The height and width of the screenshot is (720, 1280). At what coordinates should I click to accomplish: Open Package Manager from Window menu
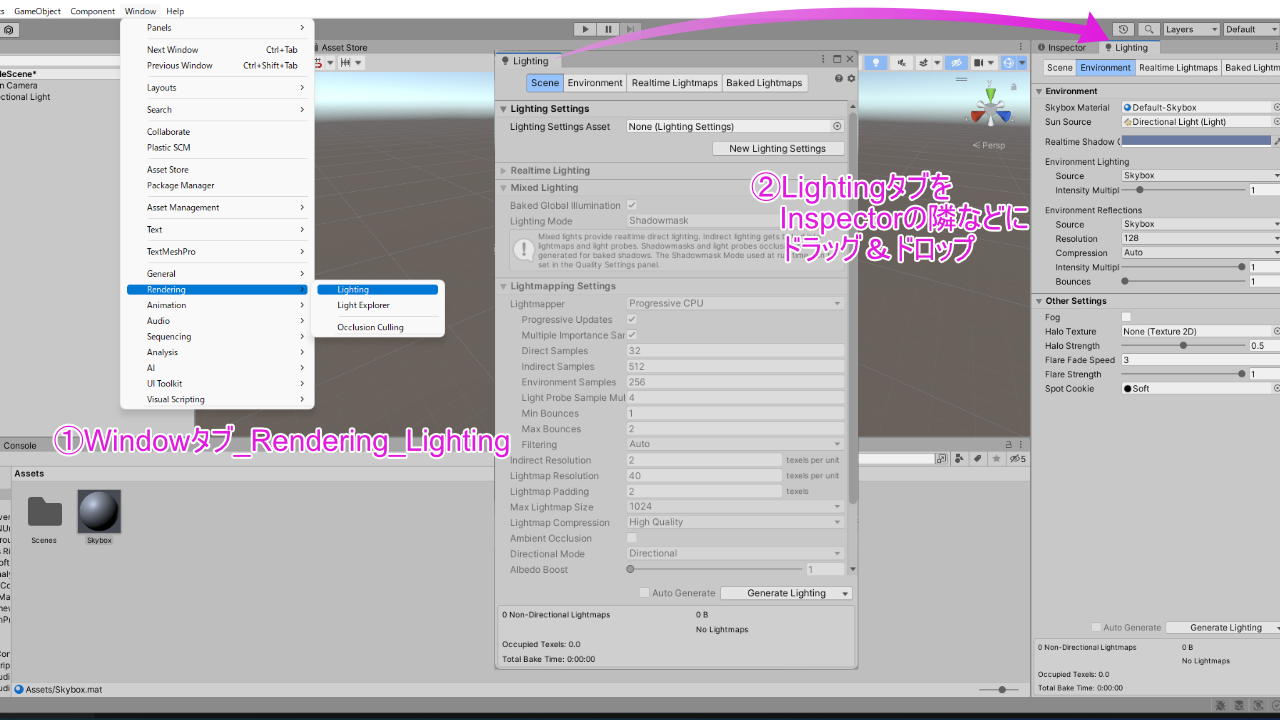(x=180, y=185)
